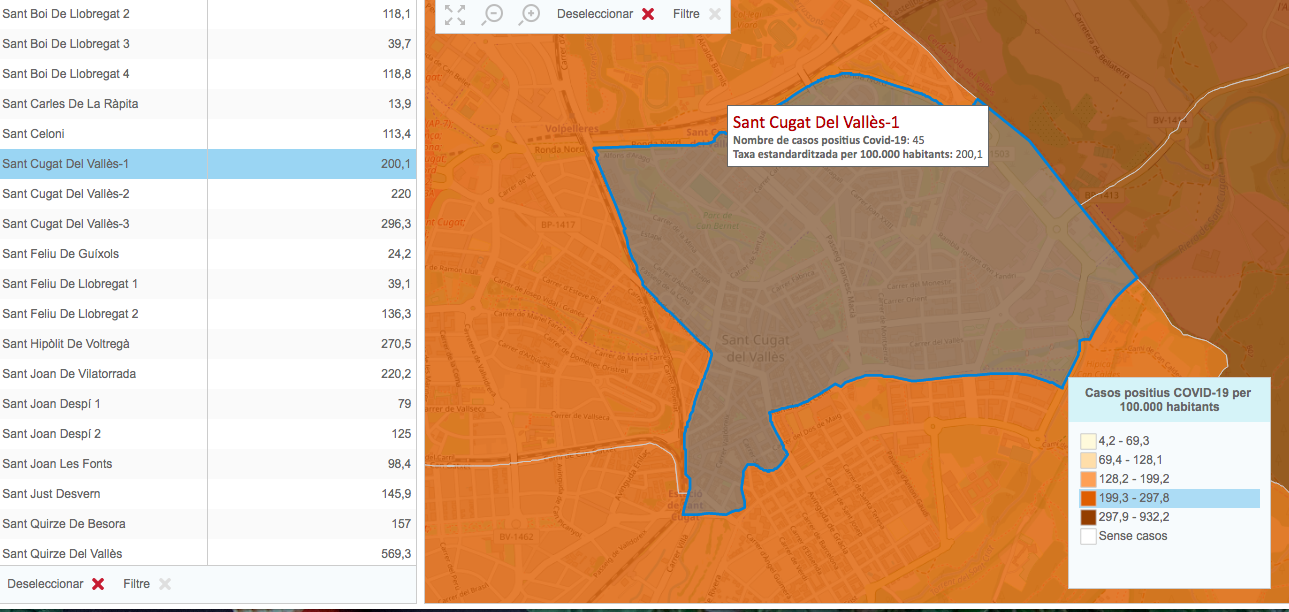
Task: Select the 4,2 - 69,3 legend swatch
Action: point(1088,441)
